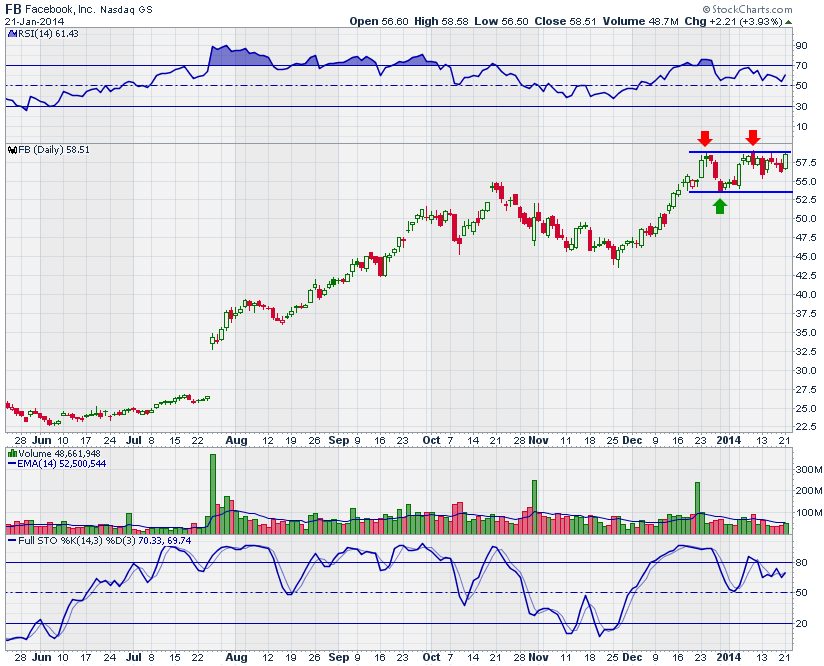Click the candlestick icon before FB (Daily)
Screen dimensions: 824x666
[x=12, y=150]
